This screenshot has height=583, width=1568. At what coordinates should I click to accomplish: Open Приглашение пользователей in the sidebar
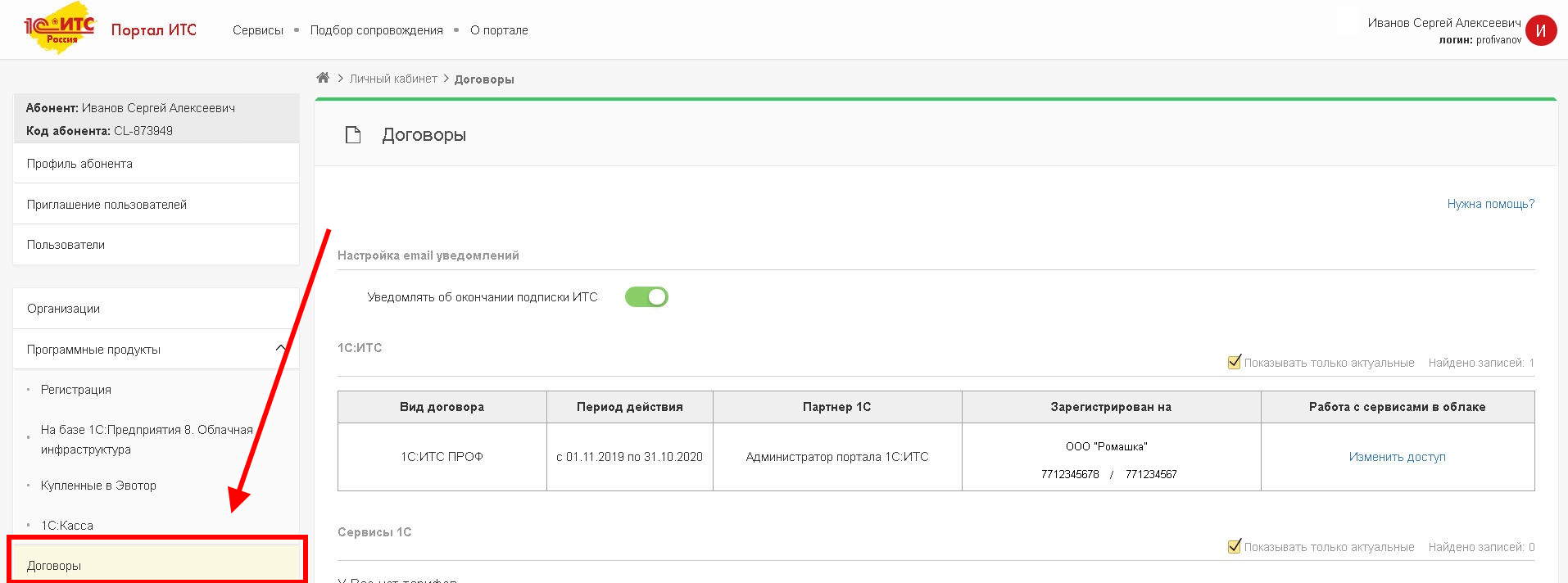[106, 205]
